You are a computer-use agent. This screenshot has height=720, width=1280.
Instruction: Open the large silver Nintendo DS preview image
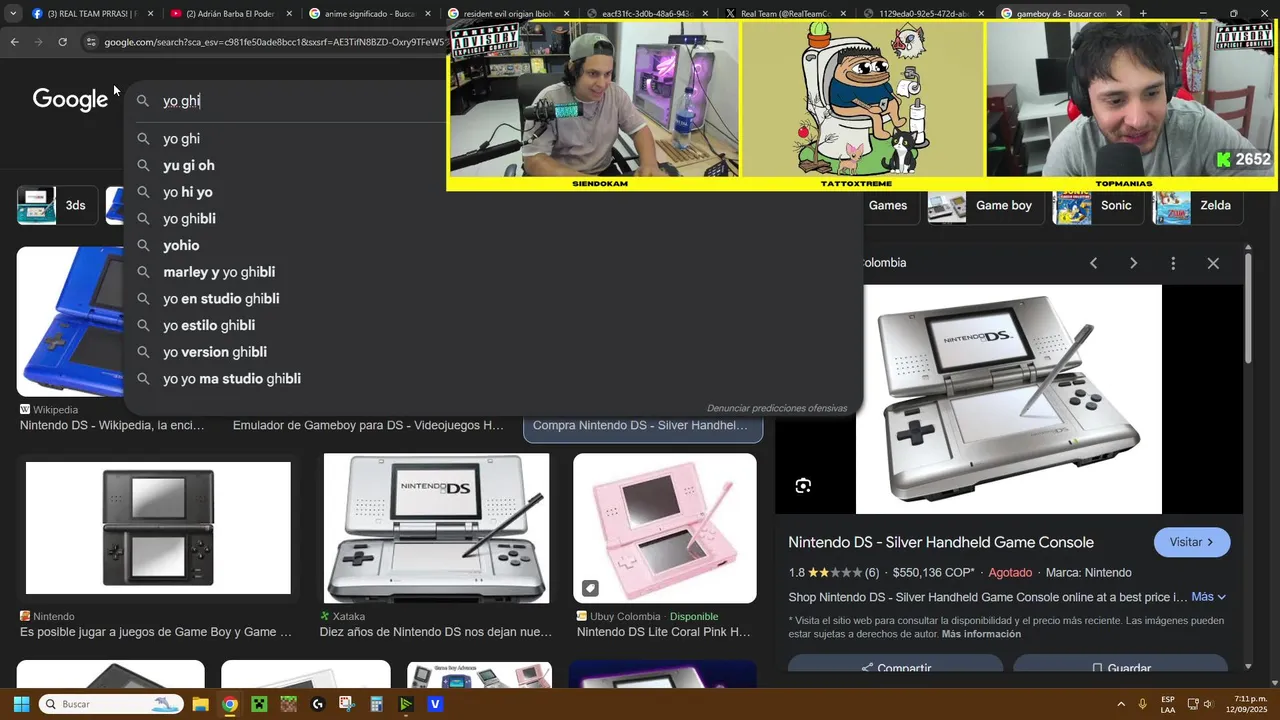(1009, 399)
